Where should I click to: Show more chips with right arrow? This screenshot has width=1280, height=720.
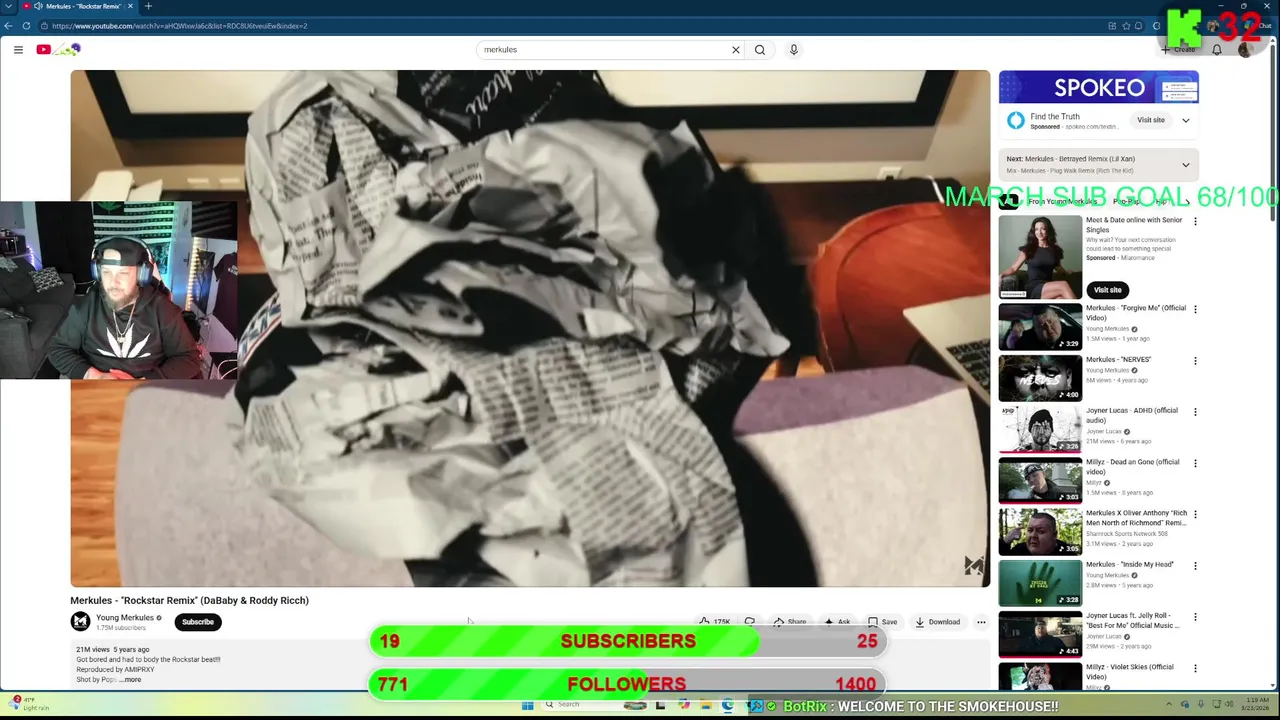(1188, 202)
